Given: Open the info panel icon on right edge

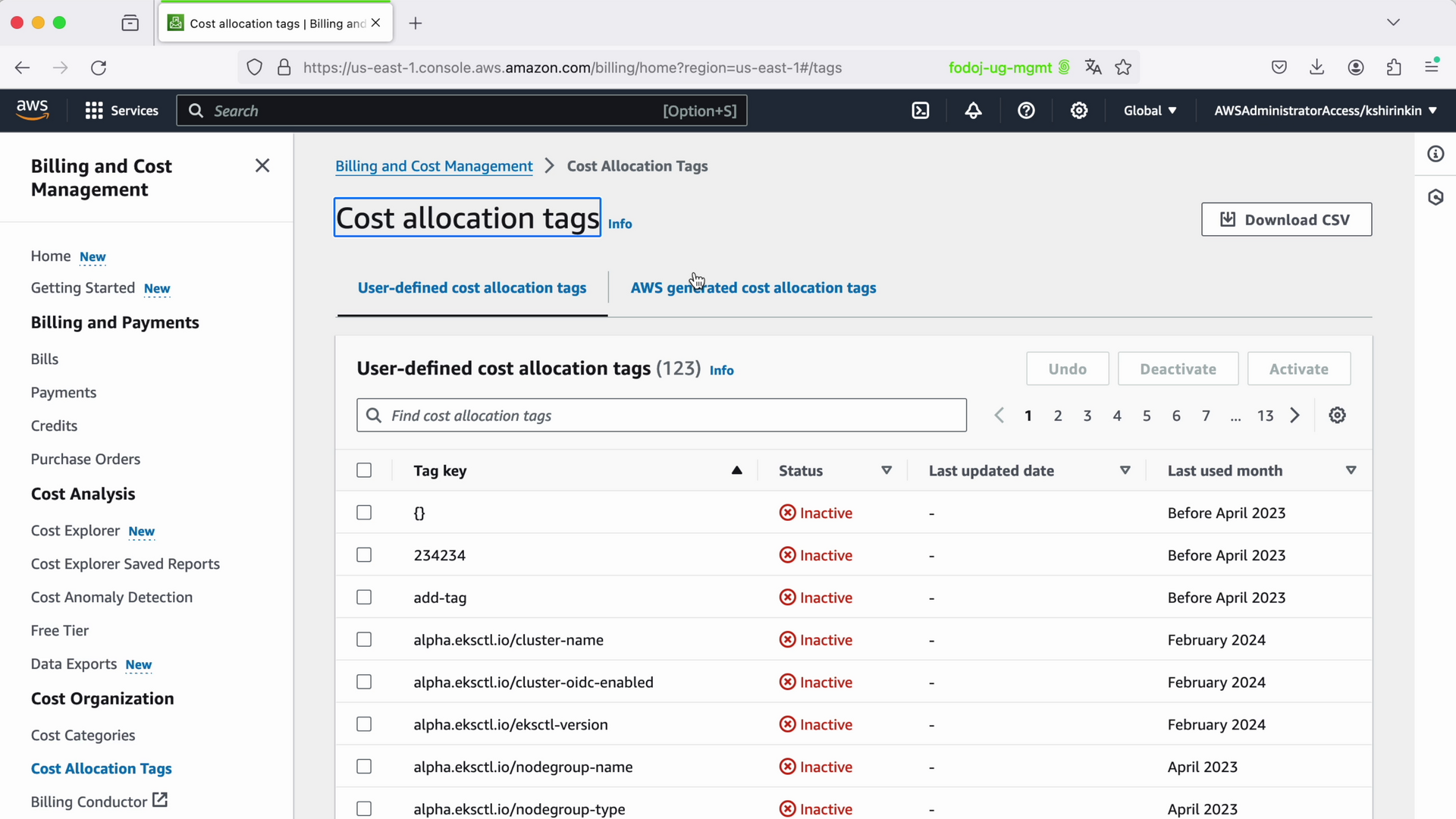Looking at the screenshot, I should pyautogui.click(x=1436, y=154).
